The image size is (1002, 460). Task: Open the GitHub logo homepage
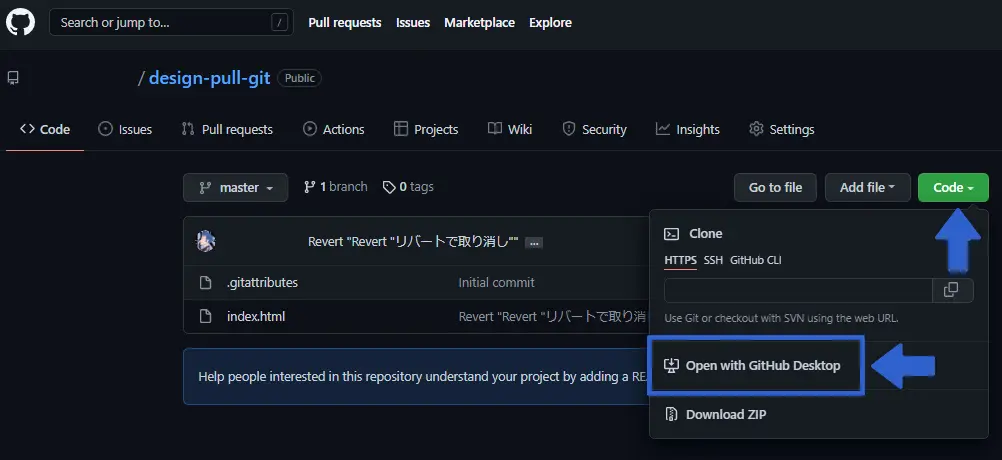[20, 22]
